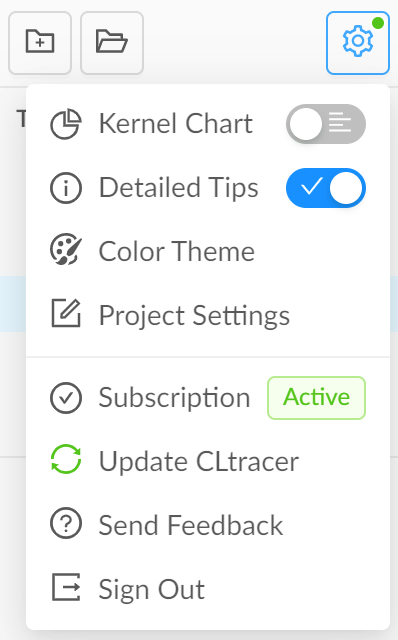Viewport: 398px width, 640px height.
Task: Open the Color Theme menu entry
Action: pos(208,251)
